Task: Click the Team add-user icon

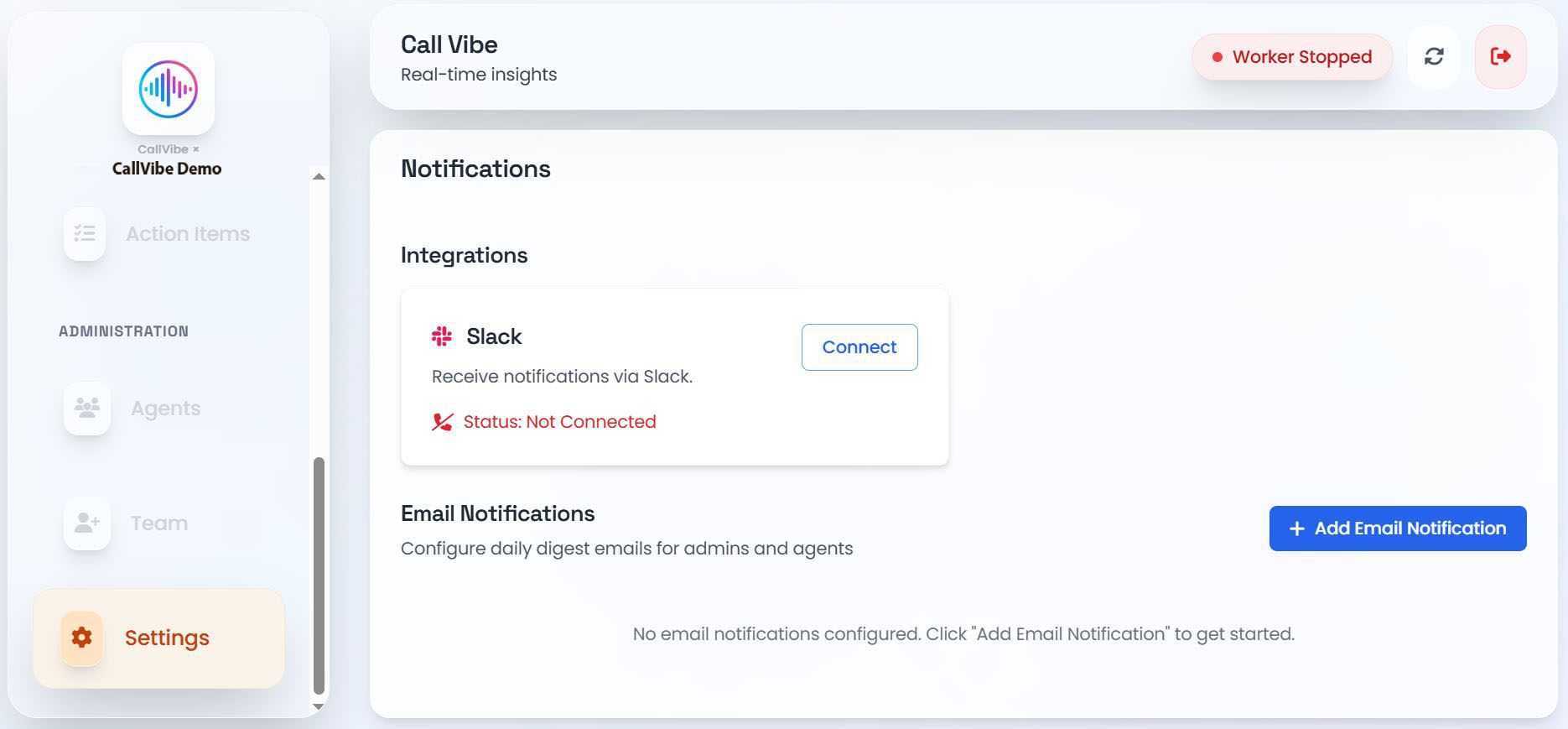Action: 87,523
